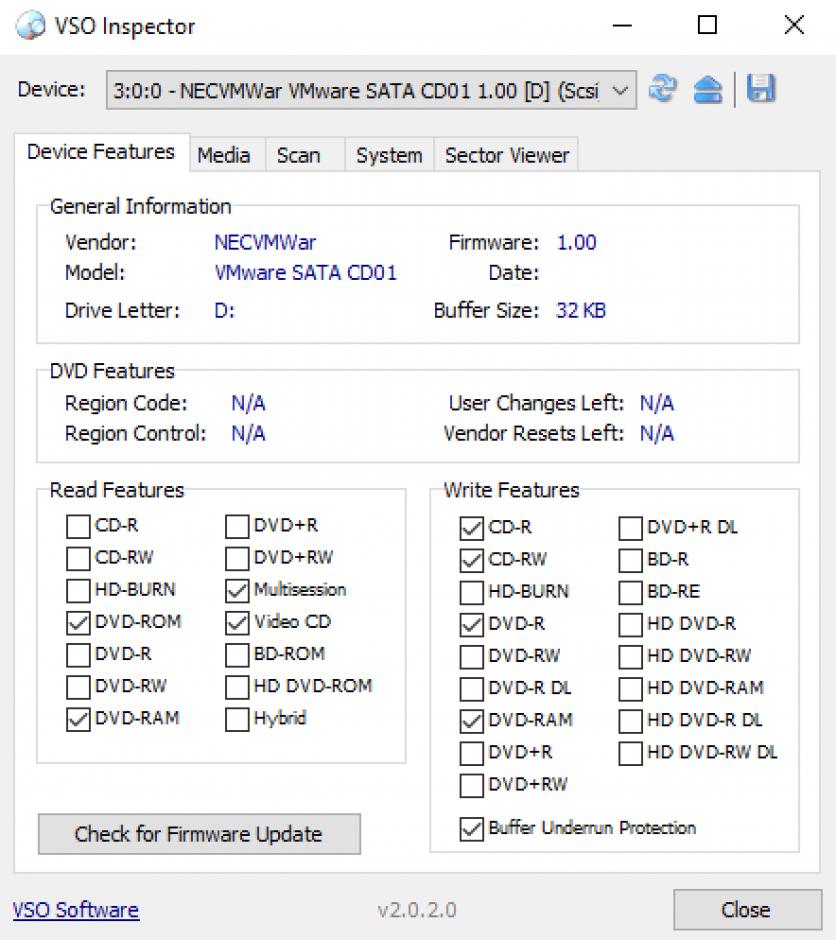Uncheck CD-RW in Write Features

472,561
